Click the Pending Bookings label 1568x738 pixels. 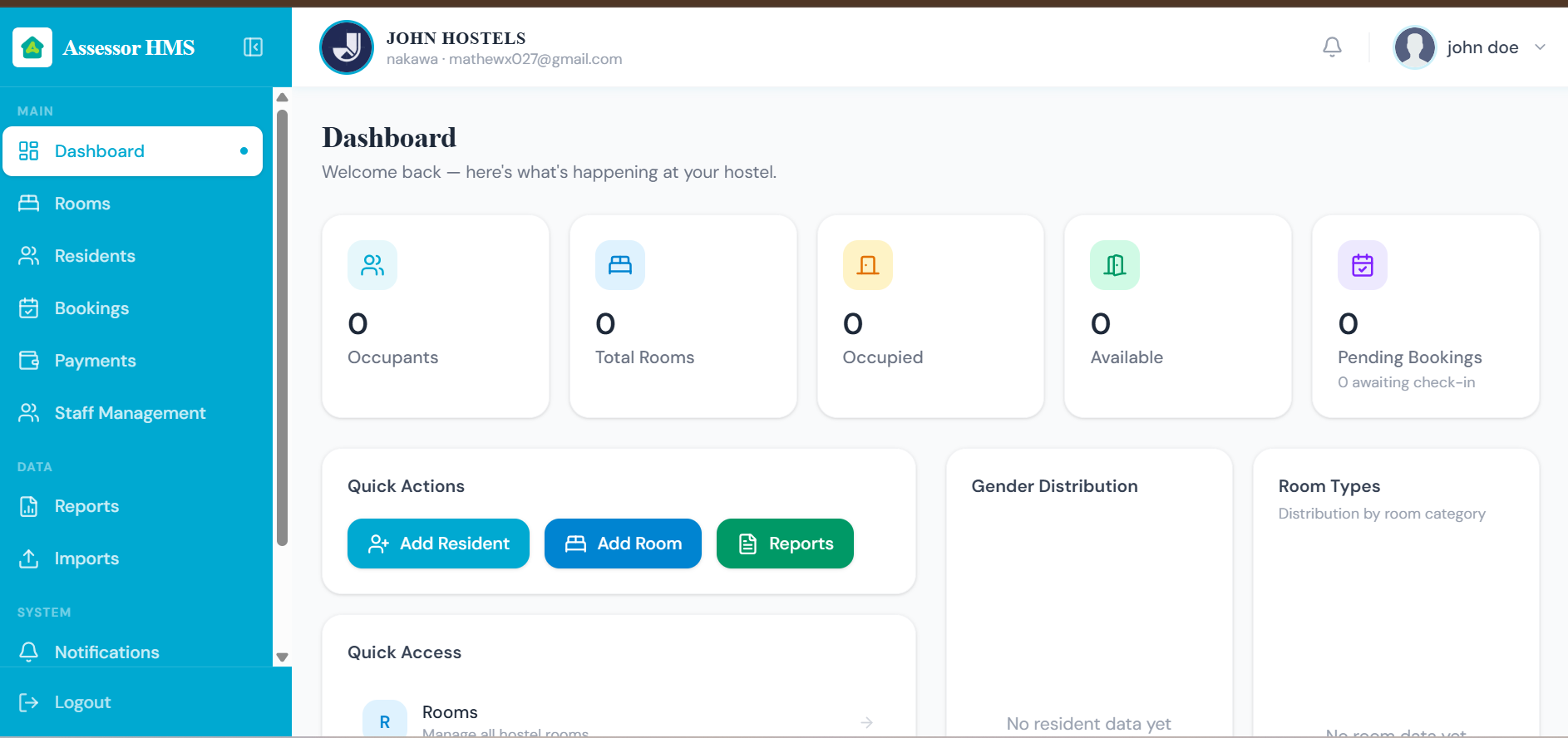point(1410,357)
